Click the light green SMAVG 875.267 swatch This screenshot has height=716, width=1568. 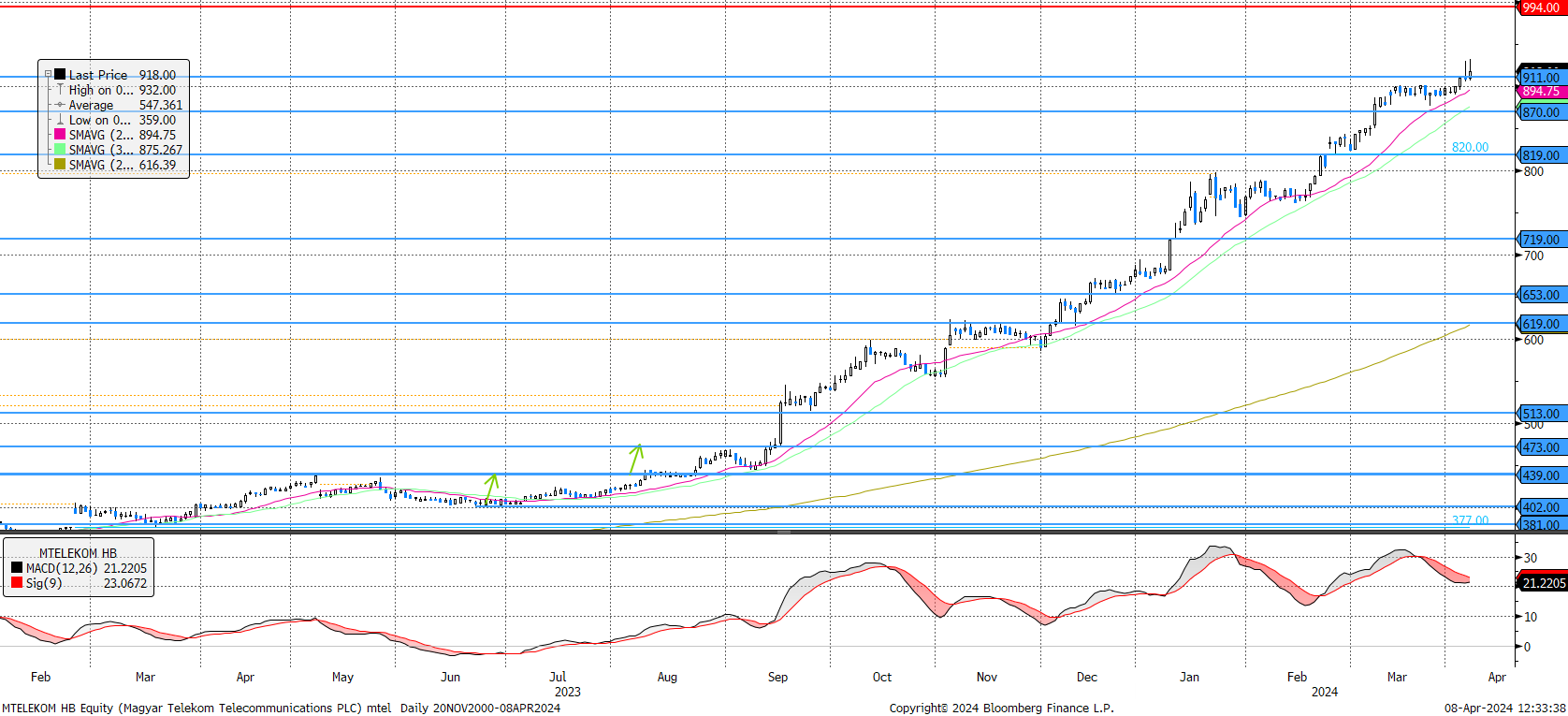(60, 150)
